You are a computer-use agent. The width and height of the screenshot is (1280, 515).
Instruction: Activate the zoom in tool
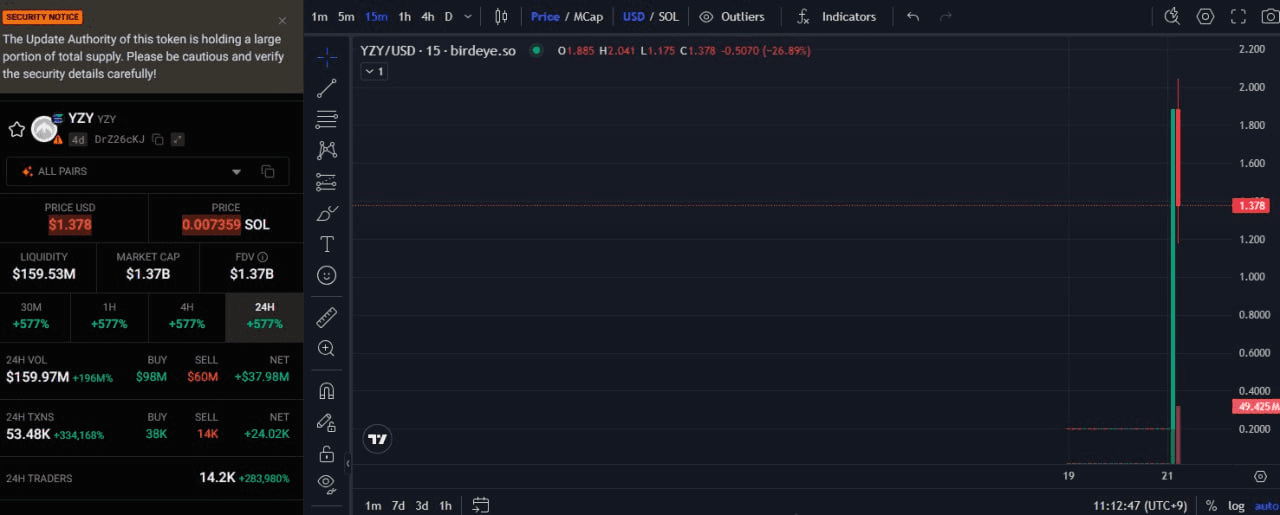(326, 348)
